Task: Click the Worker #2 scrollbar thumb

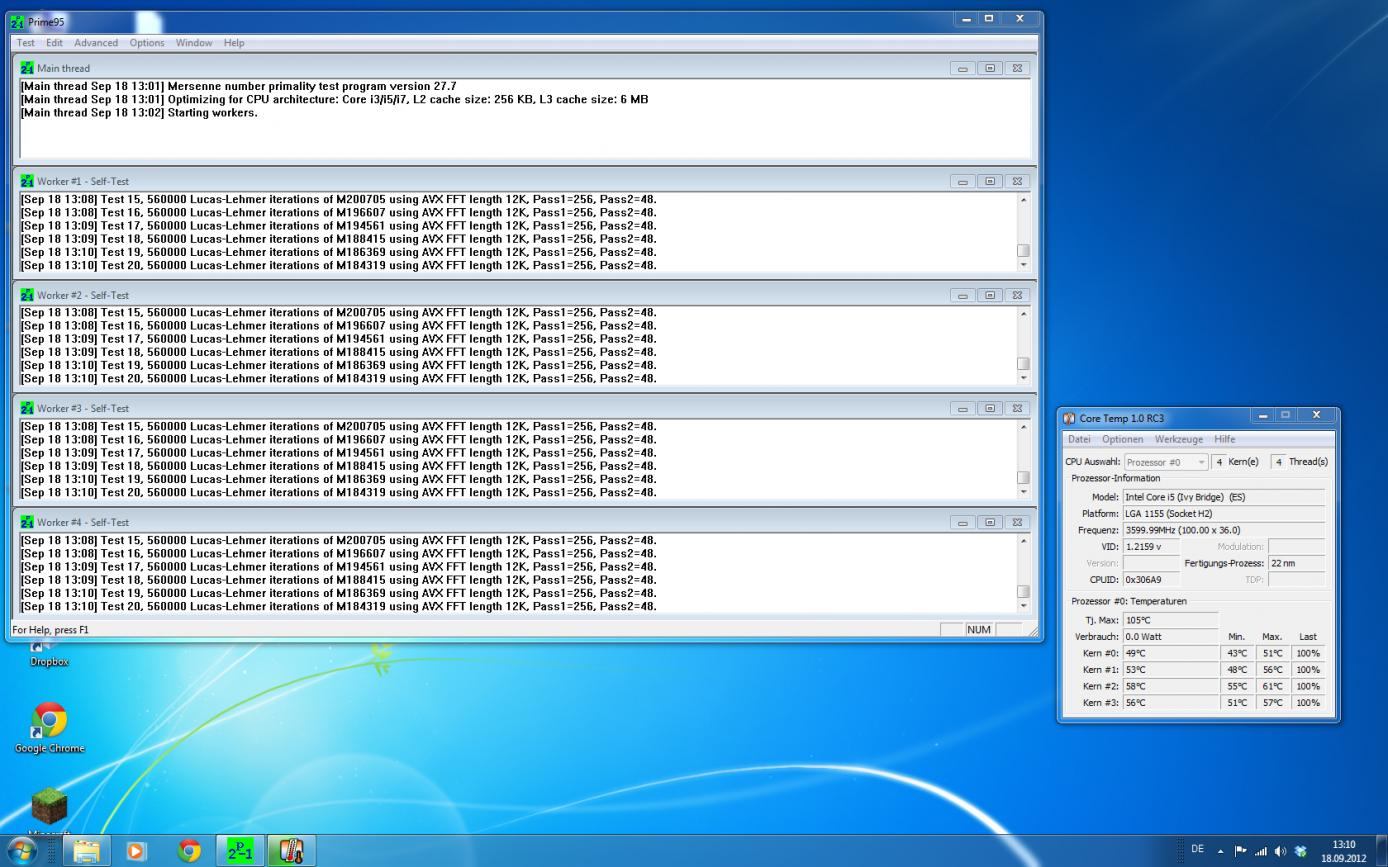Action: (1022, 364)
